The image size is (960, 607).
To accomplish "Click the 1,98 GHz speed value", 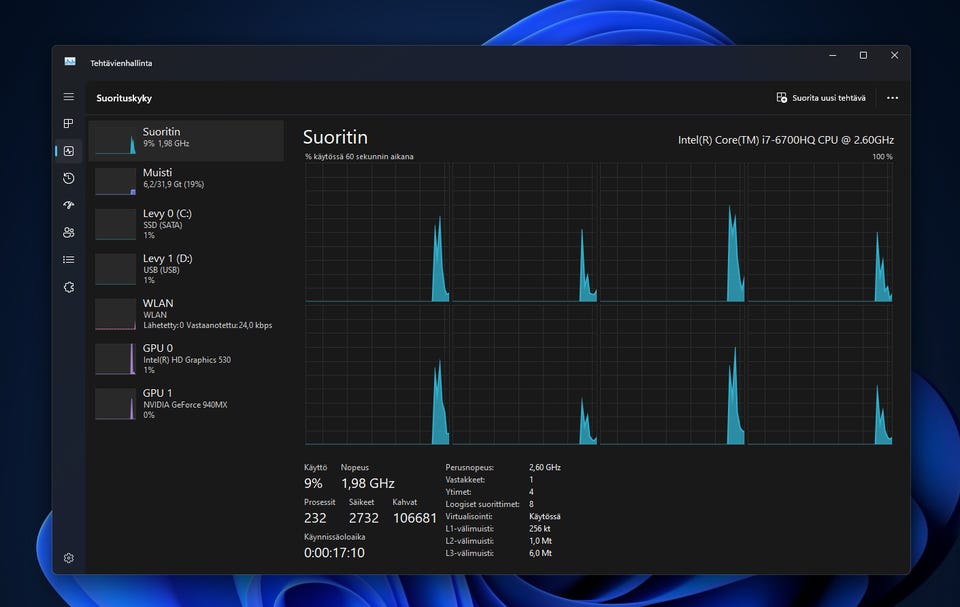I will (x=368, y=483).
